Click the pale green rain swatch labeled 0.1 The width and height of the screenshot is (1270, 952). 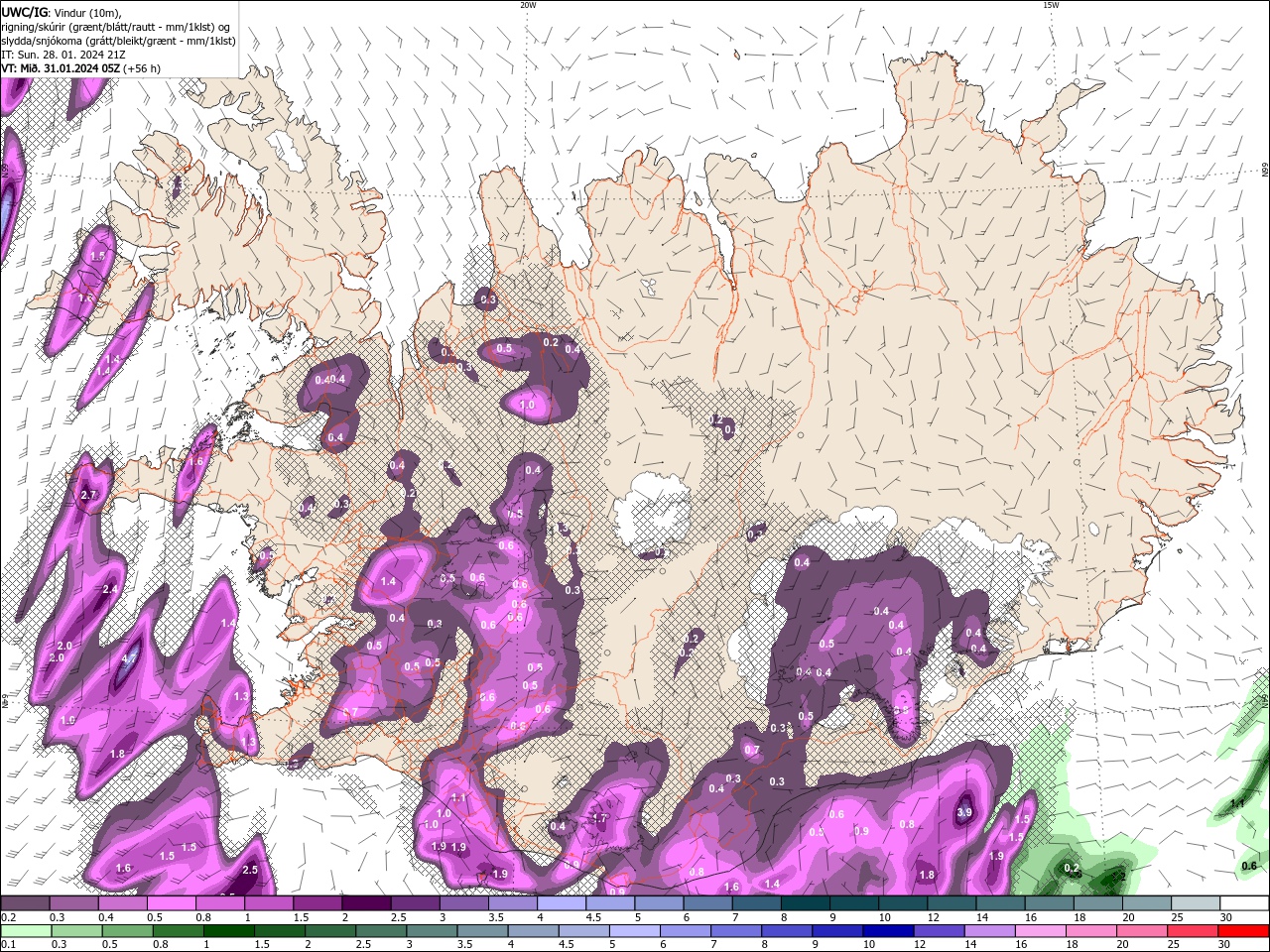point(25,931)
